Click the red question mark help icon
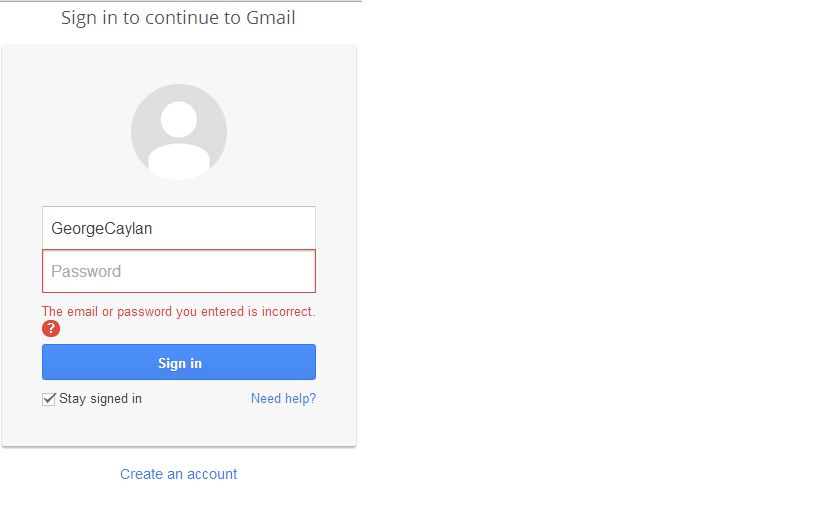Viewport: 816px width, 507px height. (x=51, y=329)
